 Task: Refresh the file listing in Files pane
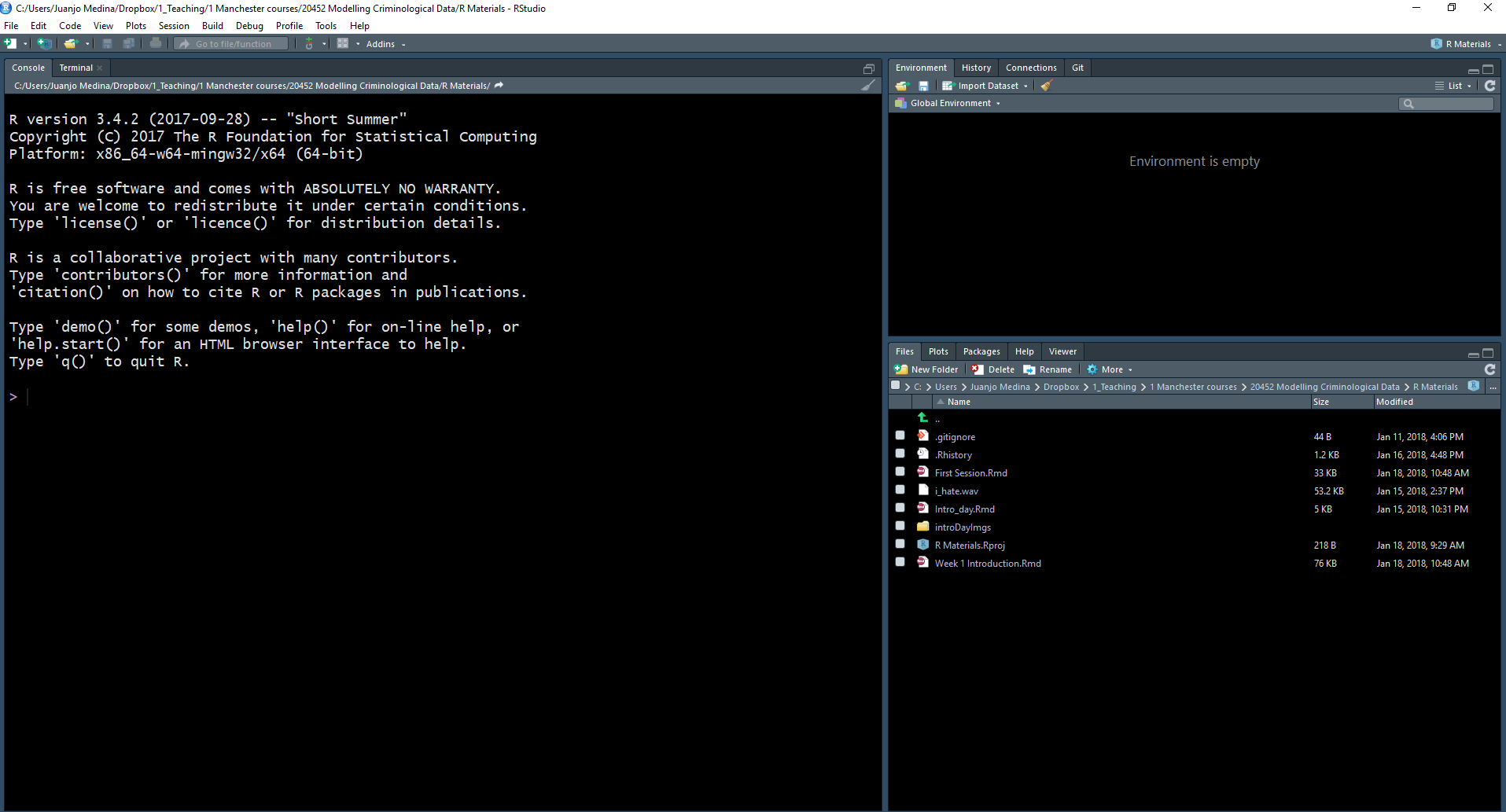coord(1489,369)
